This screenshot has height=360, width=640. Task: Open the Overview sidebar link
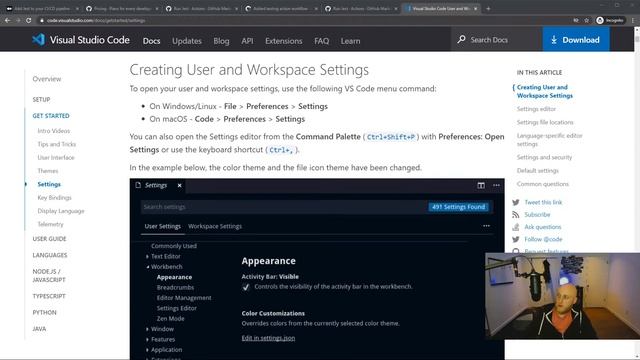pyautogui.click(x=47, y=79)
